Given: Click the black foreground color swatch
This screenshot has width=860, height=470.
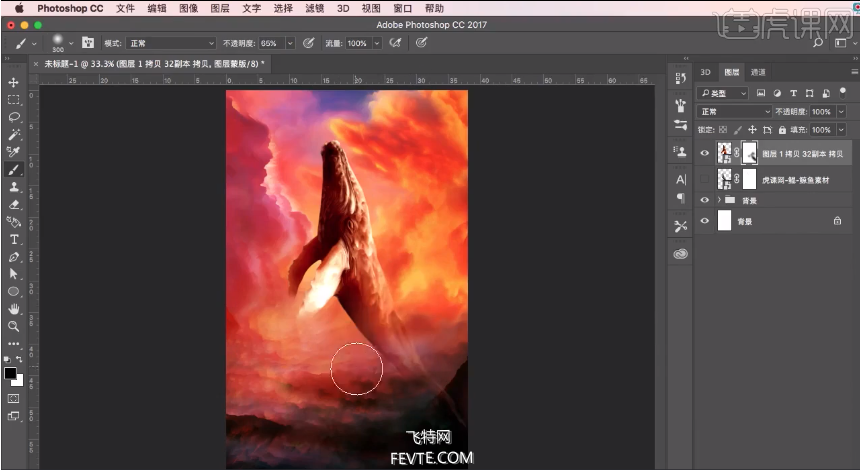Looking at the screenshot, I should coord(10,373).
